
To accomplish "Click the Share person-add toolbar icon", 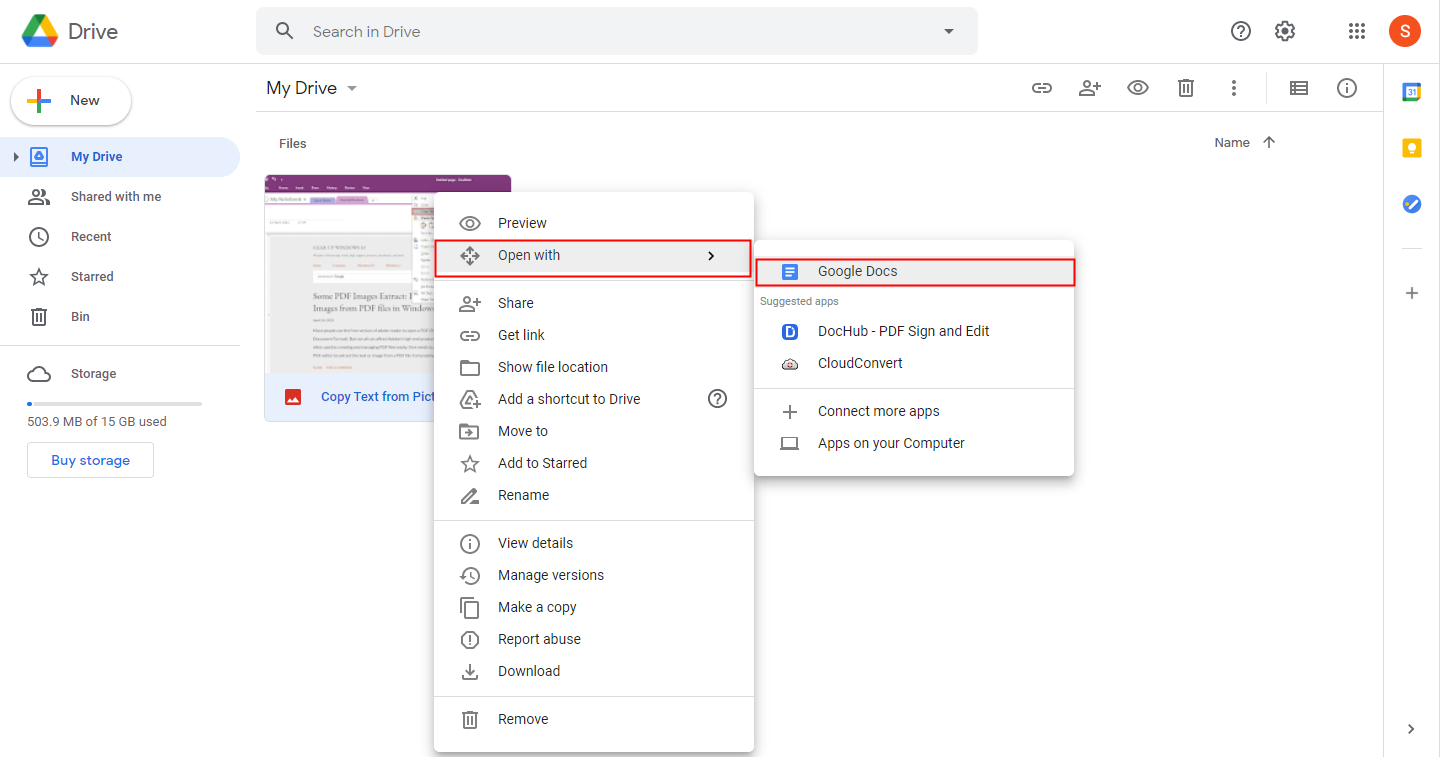I will click(1090, 88).
